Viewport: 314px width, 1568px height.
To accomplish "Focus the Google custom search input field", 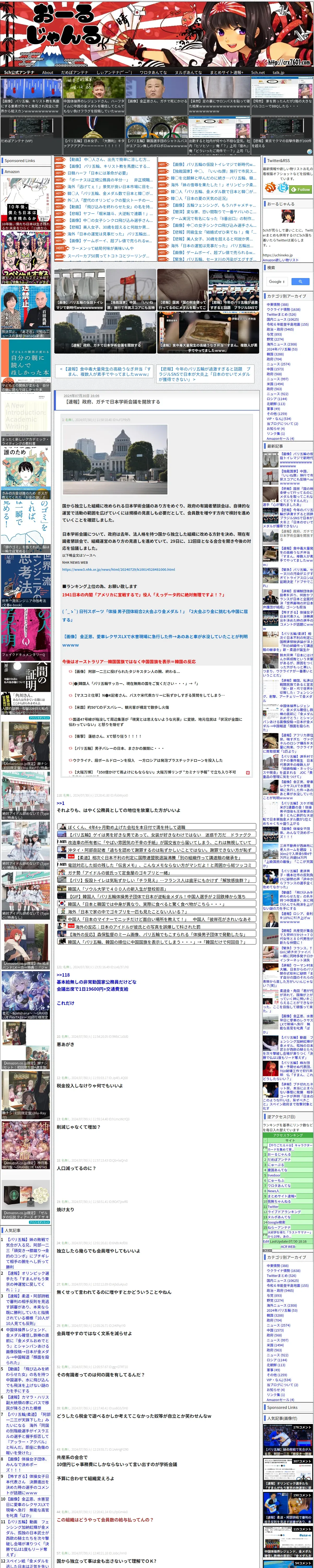I will [x=277, y=281].
